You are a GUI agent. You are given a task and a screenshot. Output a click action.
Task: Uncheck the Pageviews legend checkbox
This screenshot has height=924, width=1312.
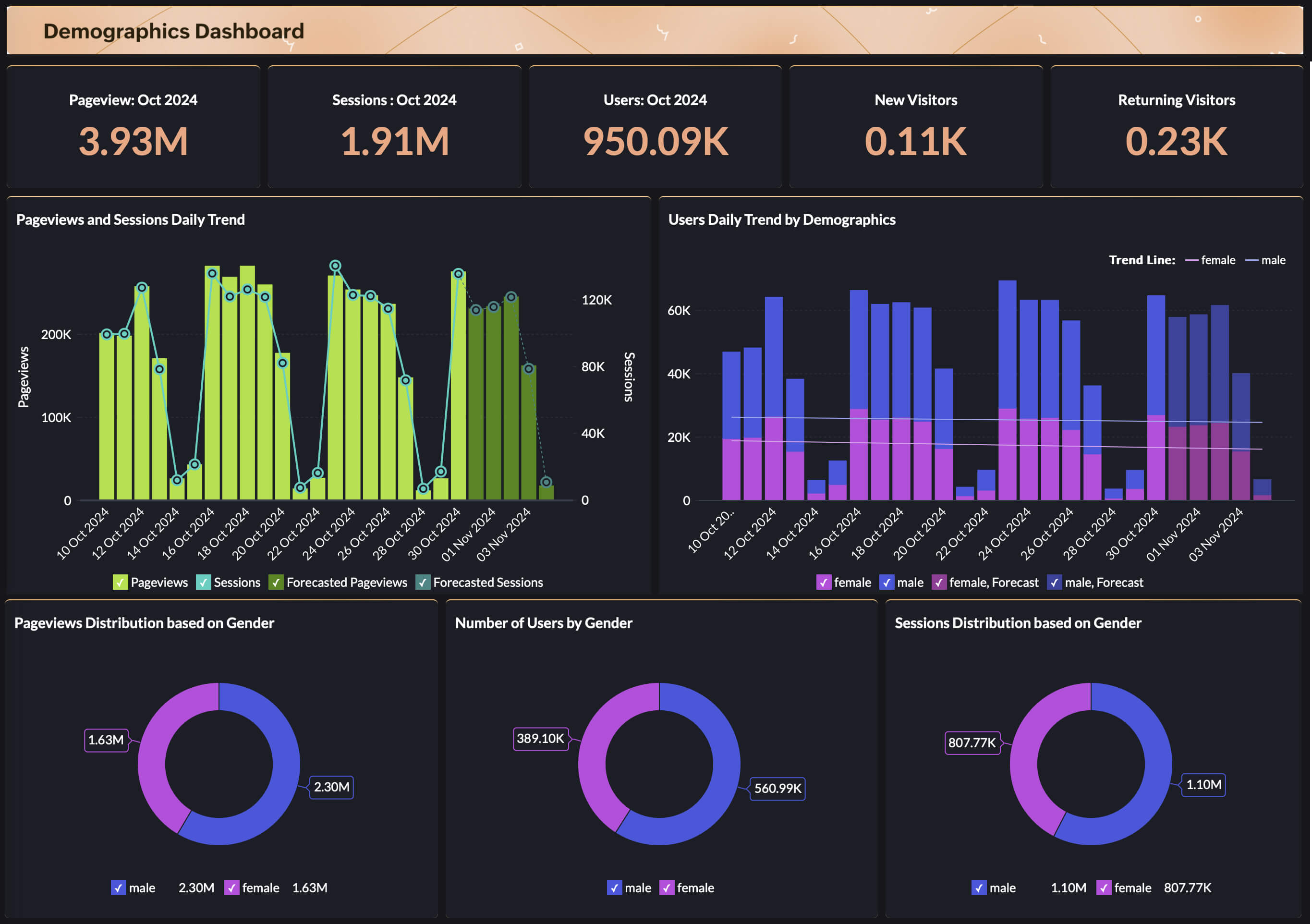pos(120,582)
